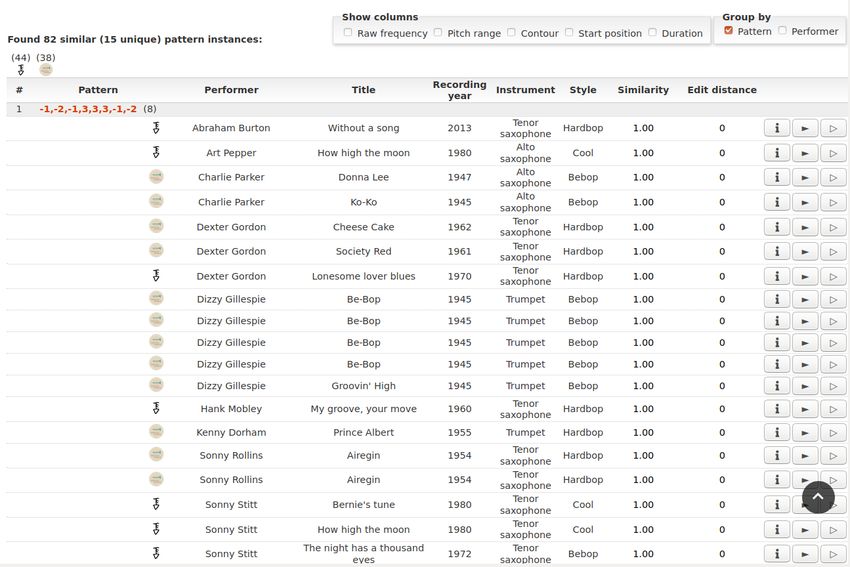Image resolution: width=850 pixels, height=567 pixels.
Task: Click the database icon under (44)
Action: (21, 70)
